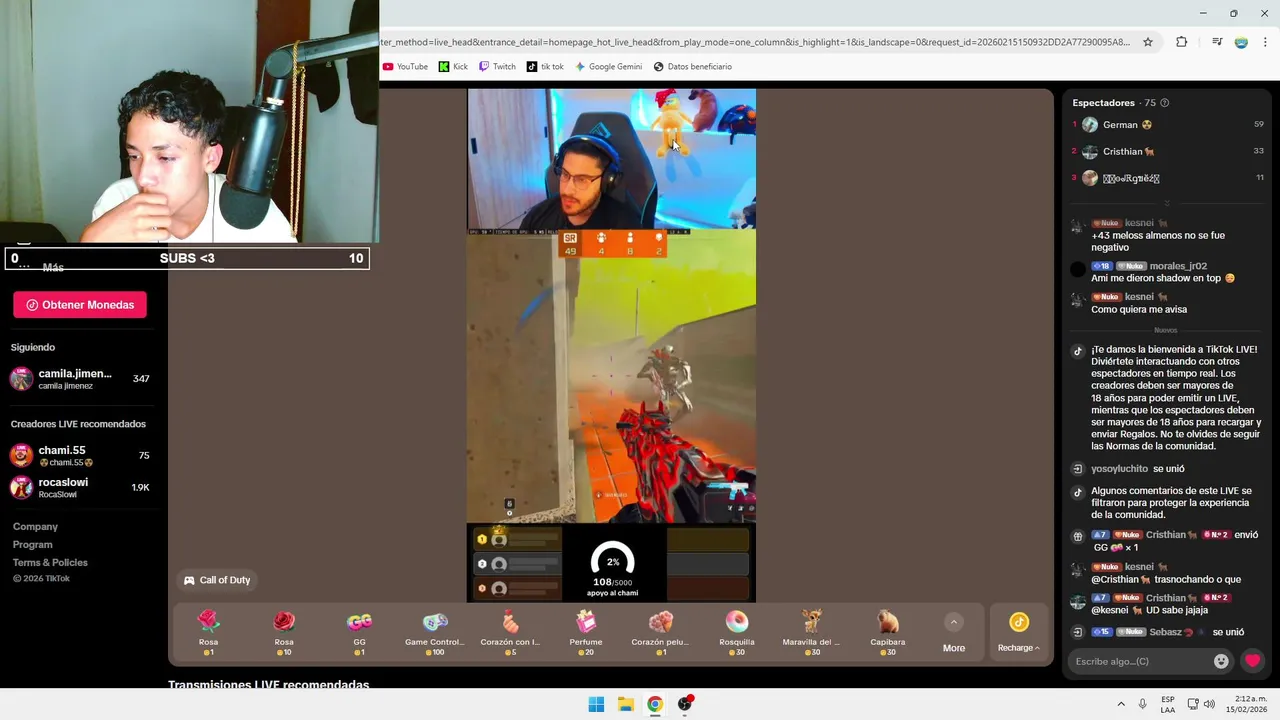Screen dimensions: 1280x720
Task: Open ESP LAA language switcher
Action: [x=1168, y=704]
